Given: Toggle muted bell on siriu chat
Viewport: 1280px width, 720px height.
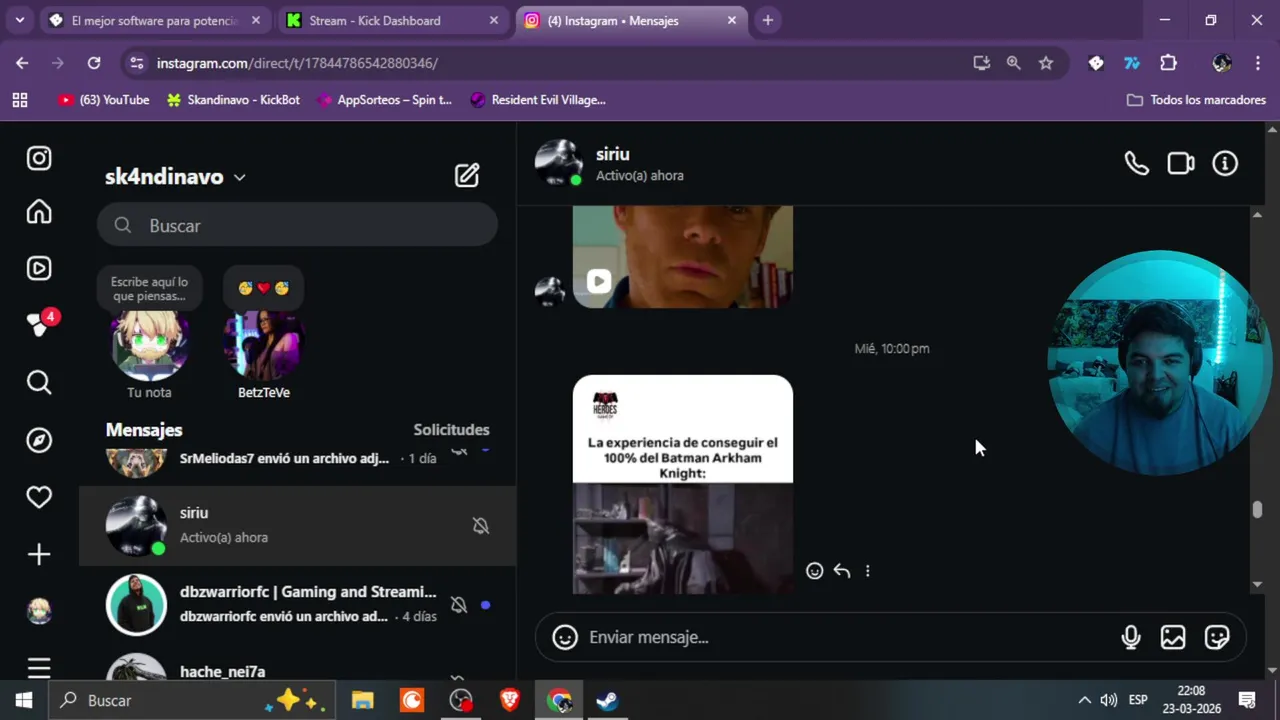Looking at the screenshot, I should click(x=481, y=526).
